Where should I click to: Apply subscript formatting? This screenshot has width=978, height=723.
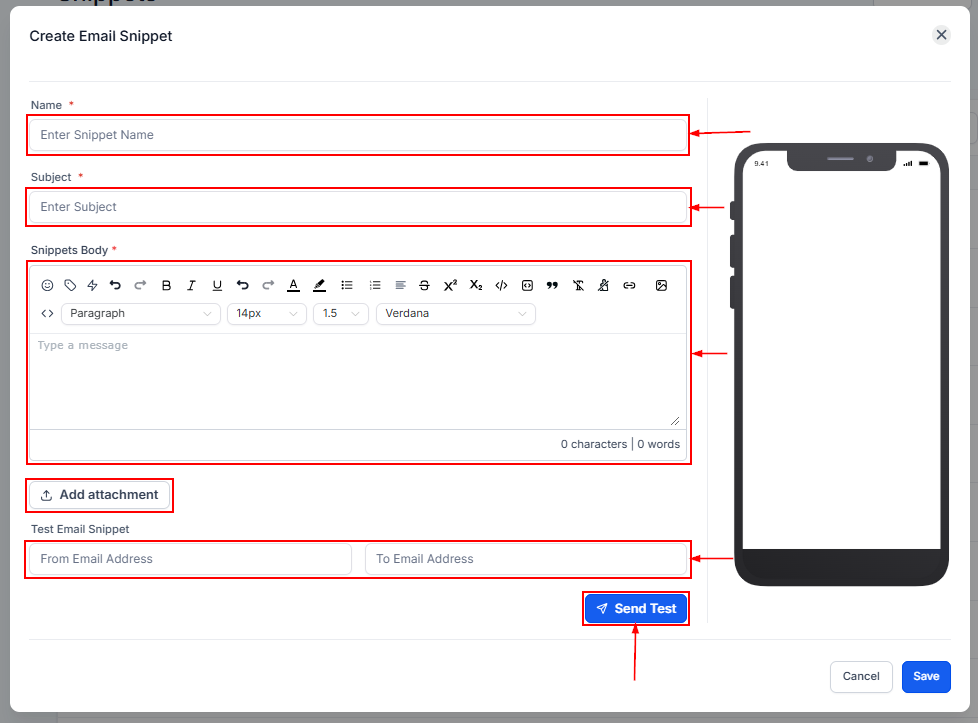click(x=476, y=285)
